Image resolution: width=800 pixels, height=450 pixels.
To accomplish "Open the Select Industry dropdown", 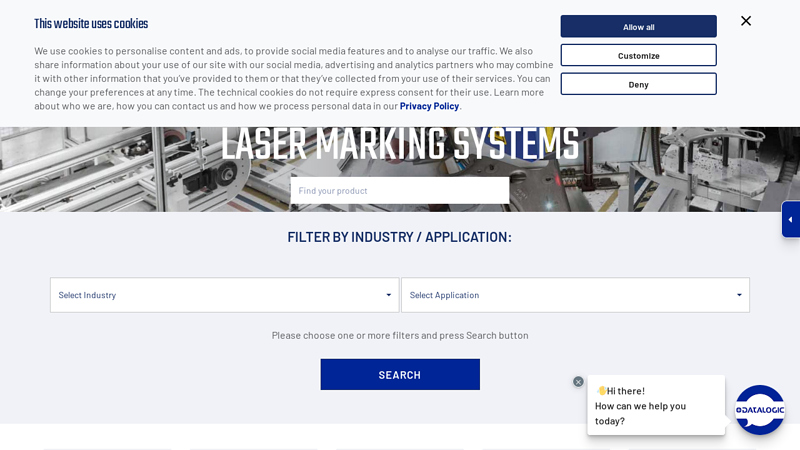I will [224, 295].
